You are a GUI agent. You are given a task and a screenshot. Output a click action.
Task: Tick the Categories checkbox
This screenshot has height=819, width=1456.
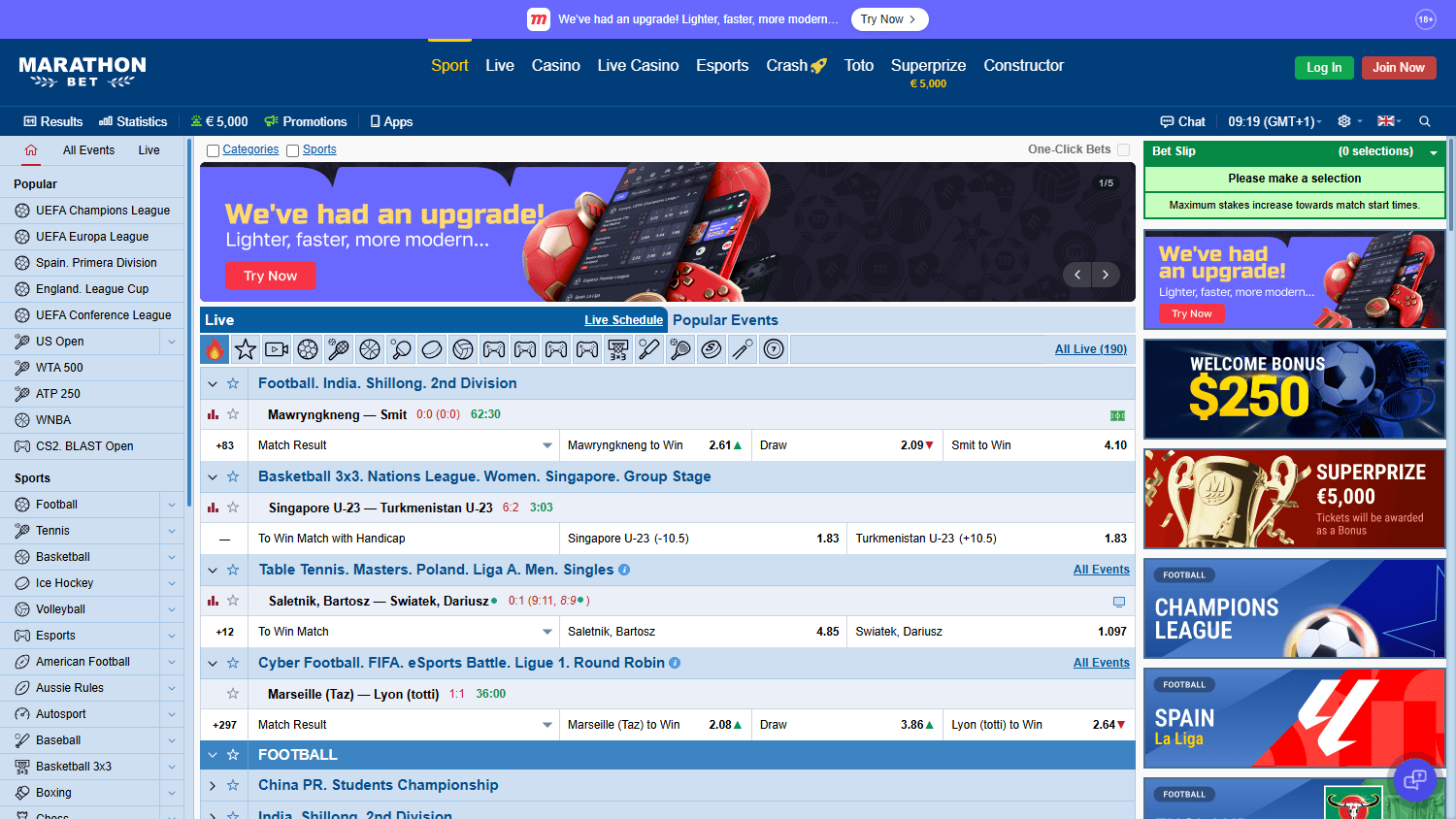pyautogui.click(x=213, y=150)
